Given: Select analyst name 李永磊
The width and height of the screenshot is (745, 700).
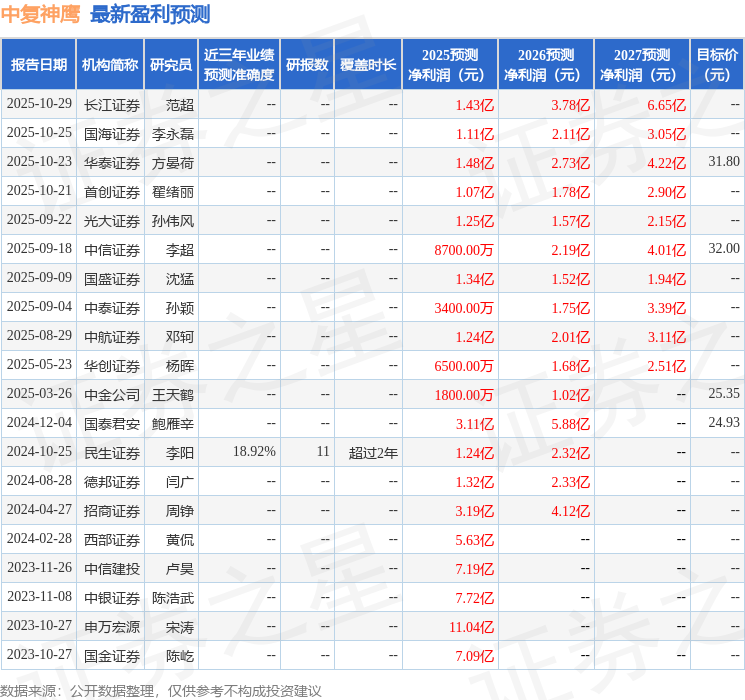Looking at the screenshot, I should click(x=173, y=134).
